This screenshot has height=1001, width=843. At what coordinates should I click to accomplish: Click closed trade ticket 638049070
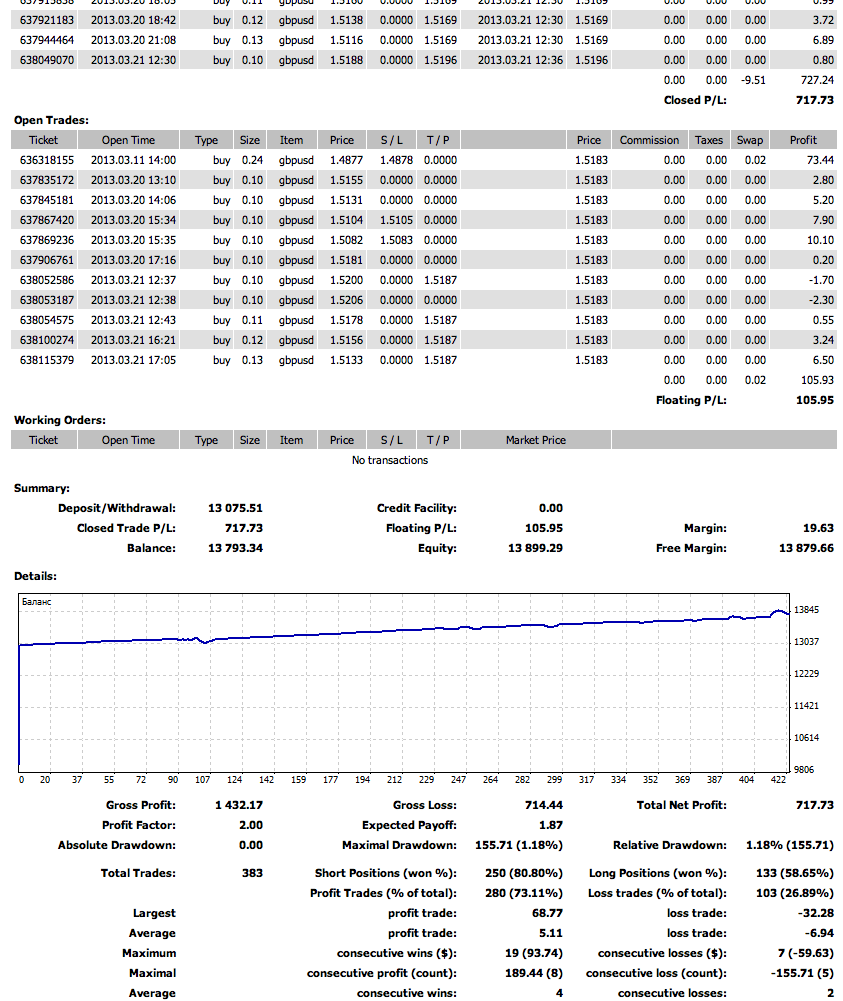(47, 60)
